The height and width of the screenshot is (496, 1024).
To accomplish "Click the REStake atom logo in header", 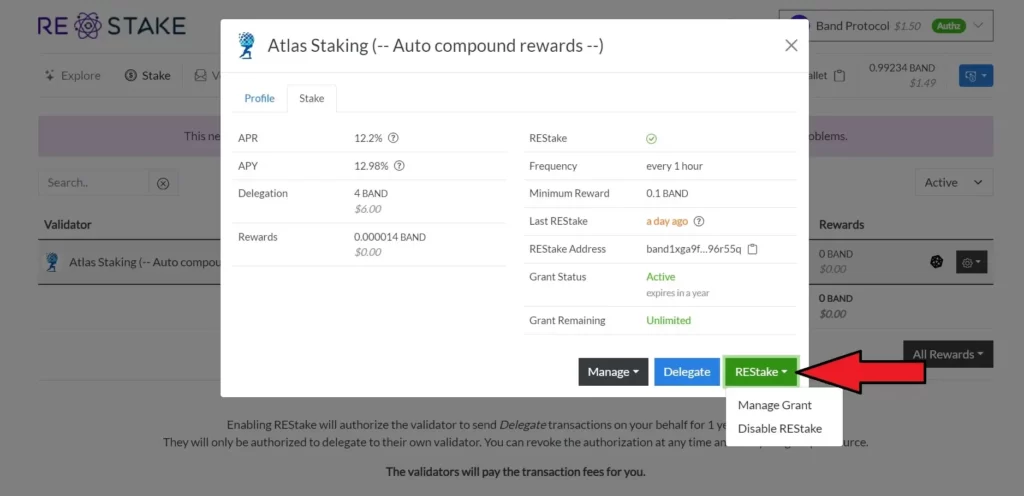I will click(x=88, y=25).
